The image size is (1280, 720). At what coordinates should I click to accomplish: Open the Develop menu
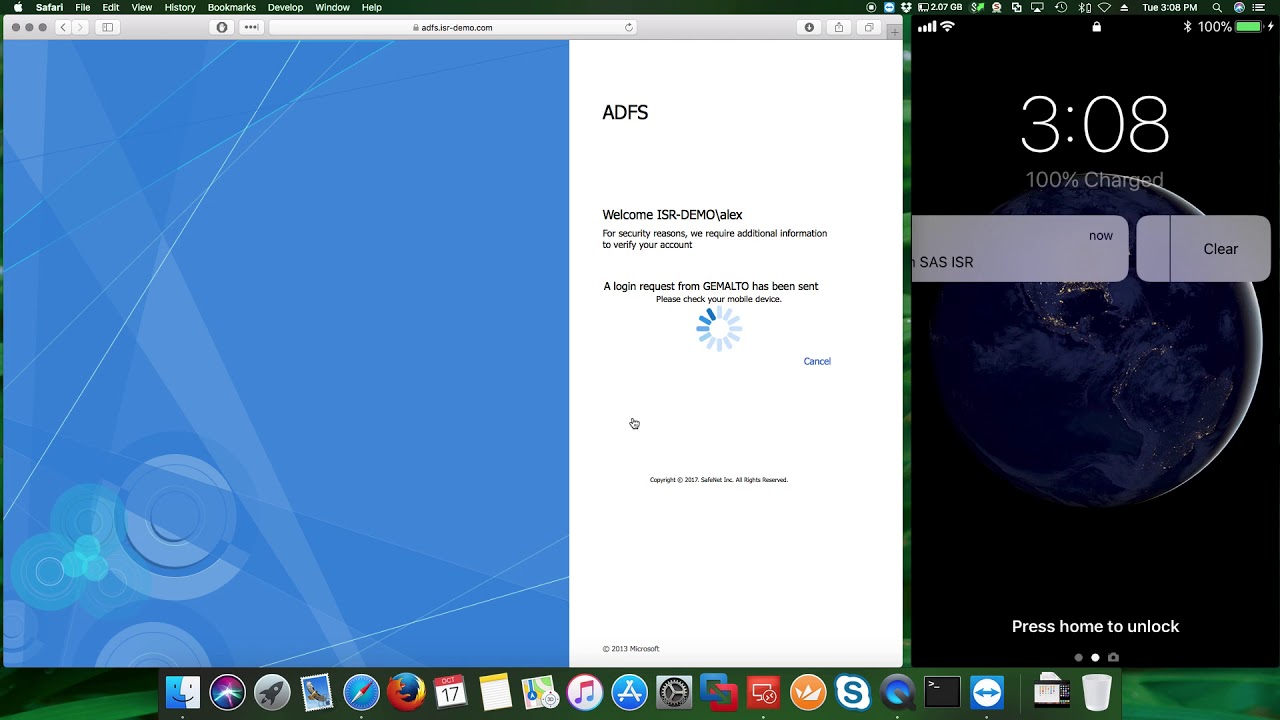tap(285, 7)
